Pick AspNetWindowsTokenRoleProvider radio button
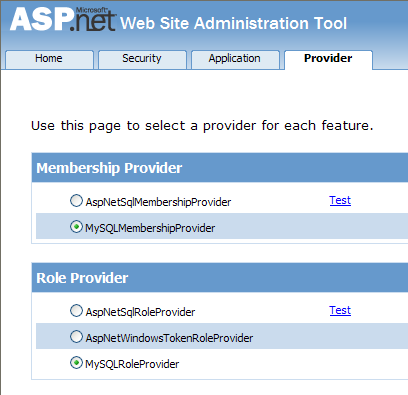 tap(76, 337)
